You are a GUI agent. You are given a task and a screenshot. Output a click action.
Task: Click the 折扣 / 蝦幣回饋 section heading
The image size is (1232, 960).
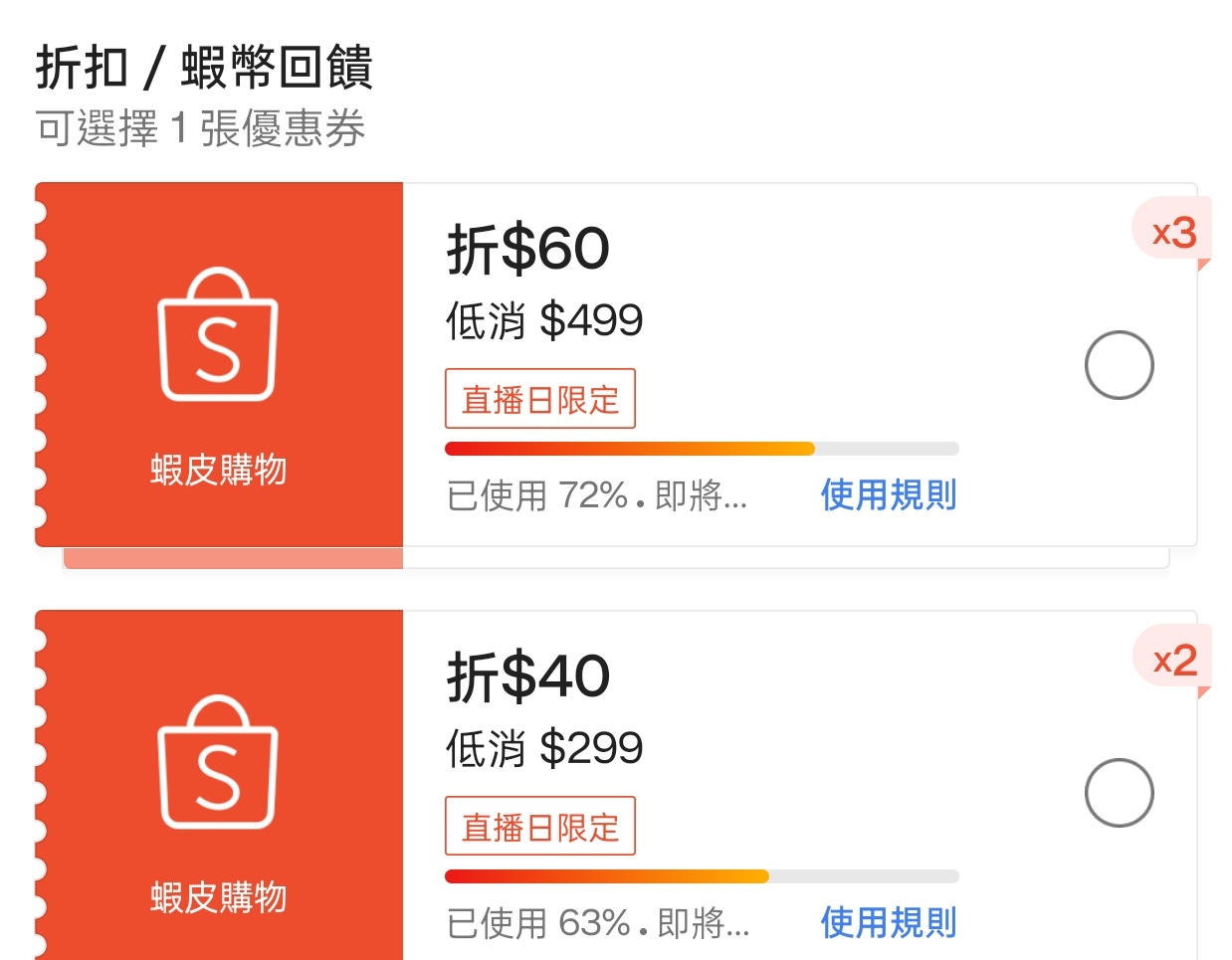tap(204, 68)
